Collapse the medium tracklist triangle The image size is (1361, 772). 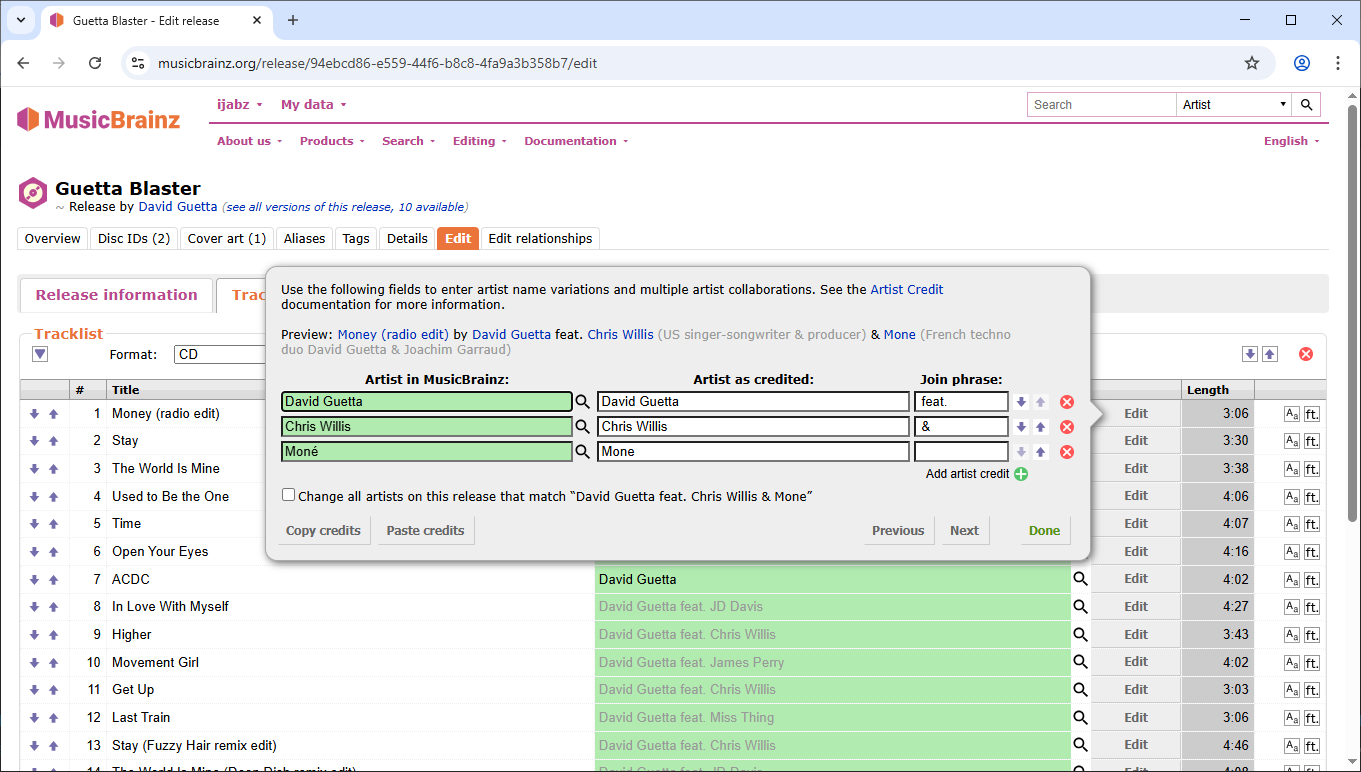tap(40, 354)
